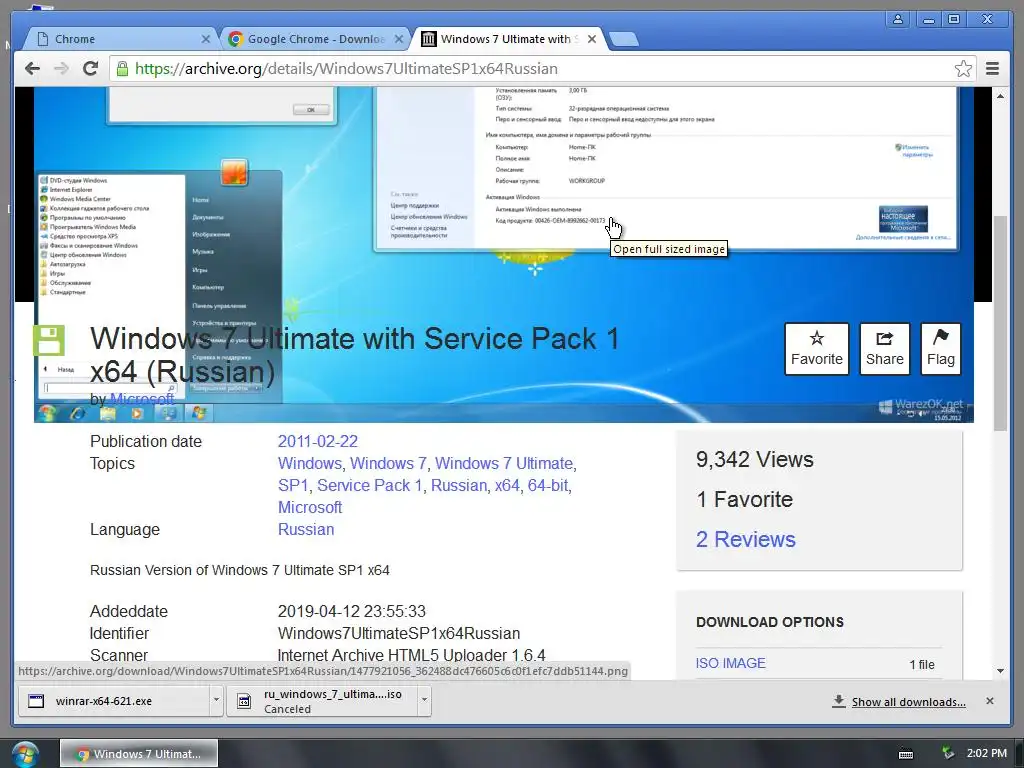Click the "1 Favorite" text
Screen dimensions: 1024x768
point(744,500)
